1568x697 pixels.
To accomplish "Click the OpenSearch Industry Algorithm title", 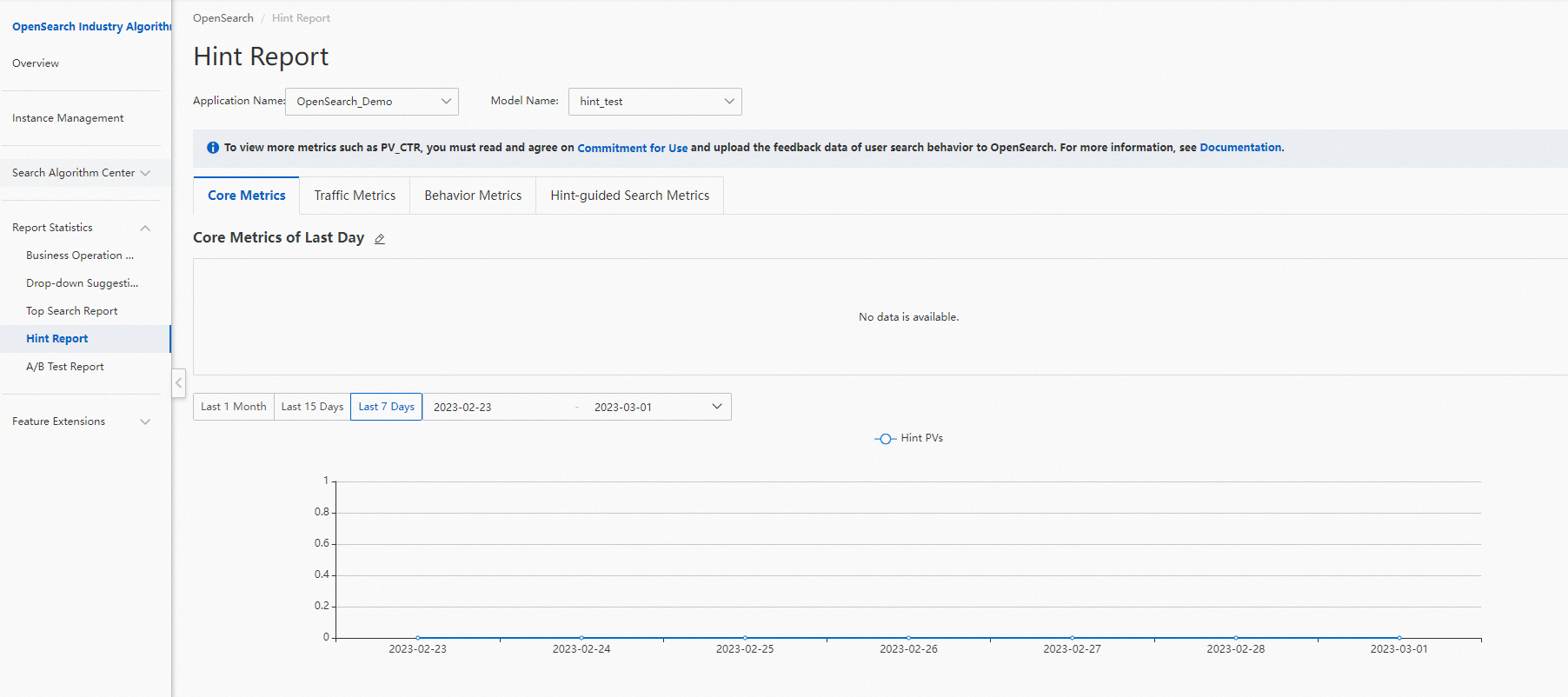I will 91,27.
